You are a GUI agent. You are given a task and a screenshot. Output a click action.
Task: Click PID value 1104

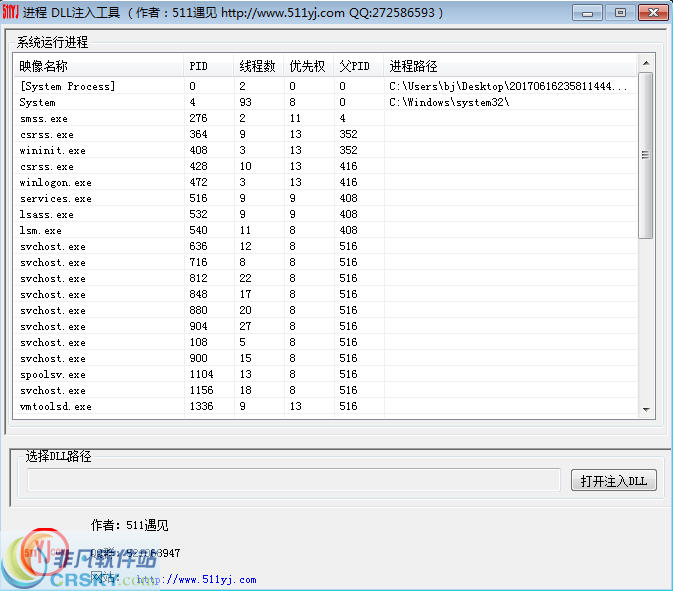click(201, 374)
